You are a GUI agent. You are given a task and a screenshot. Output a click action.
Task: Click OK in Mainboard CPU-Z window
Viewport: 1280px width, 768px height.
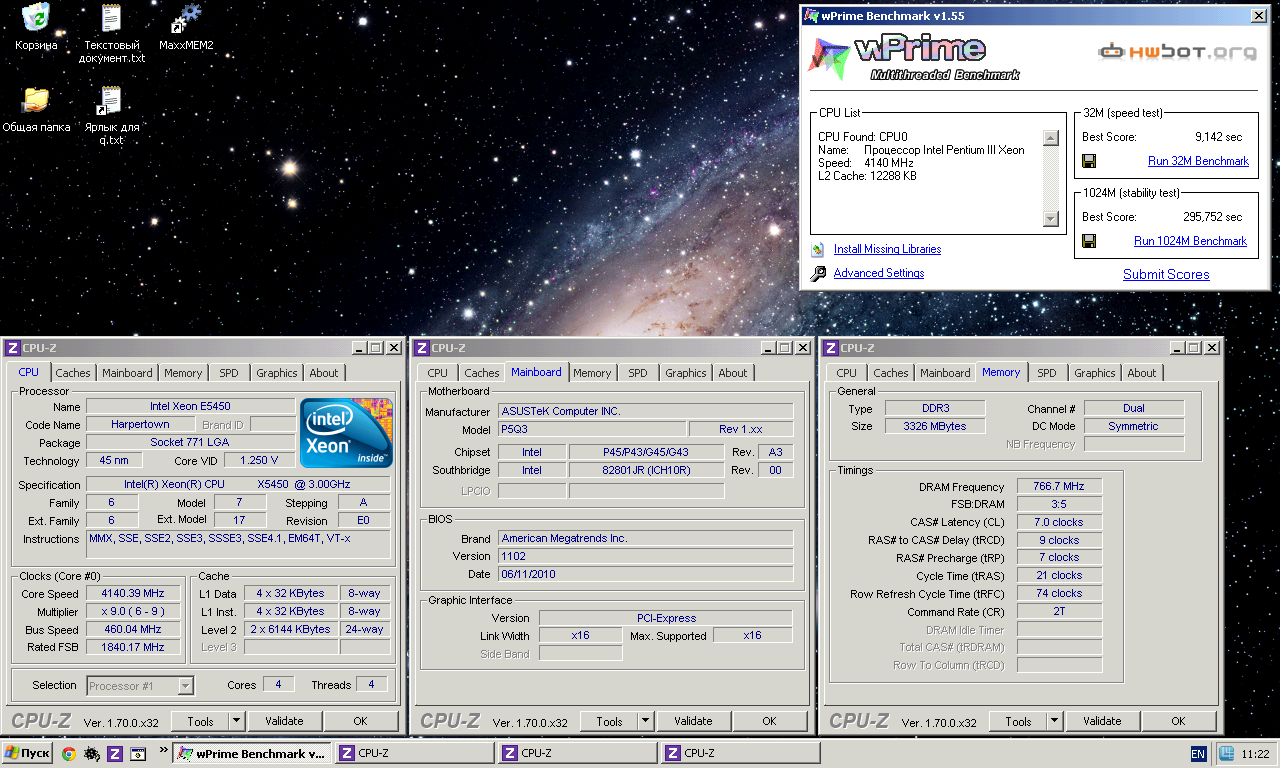769,721
